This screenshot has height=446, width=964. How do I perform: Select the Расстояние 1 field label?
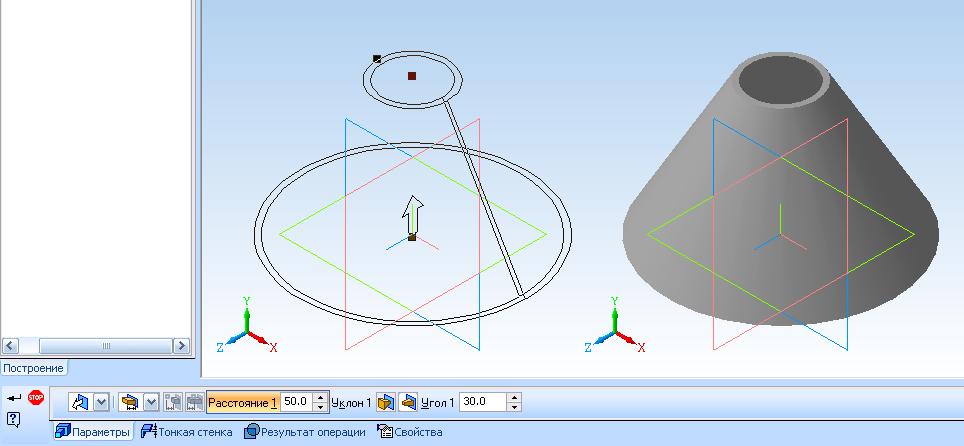click(243, 402)
